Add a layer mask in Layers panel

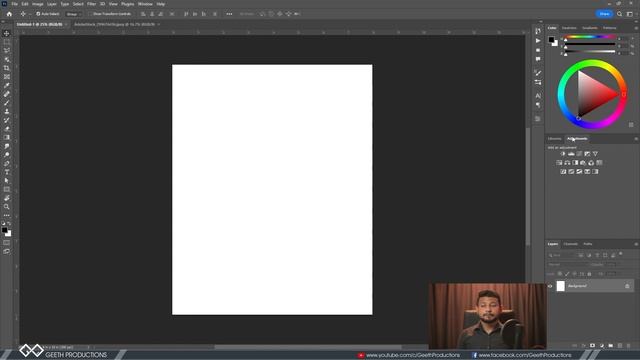(x=592, y=346)
